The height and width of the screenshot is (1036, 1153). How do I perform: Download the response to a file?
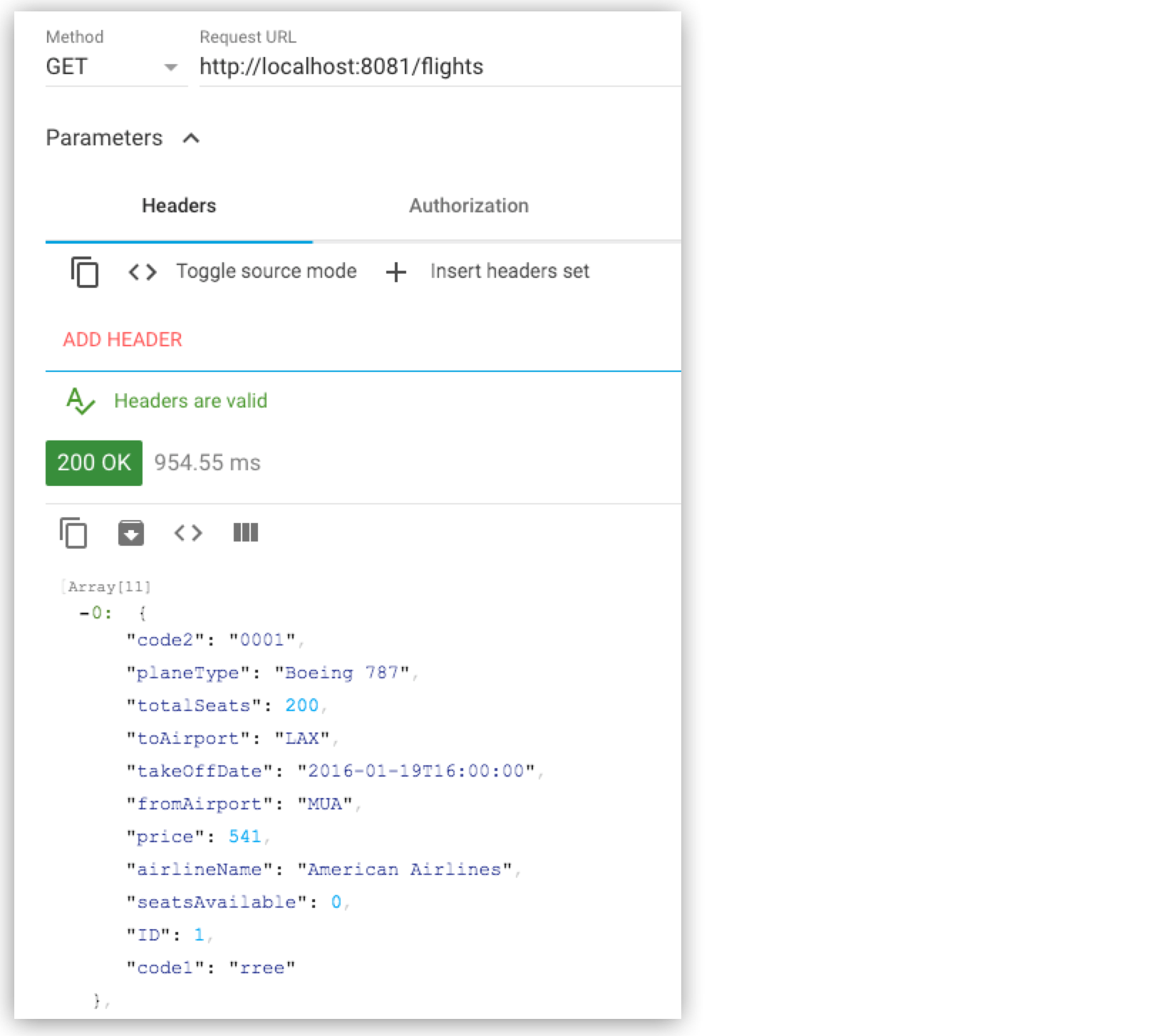coord(130,532)
